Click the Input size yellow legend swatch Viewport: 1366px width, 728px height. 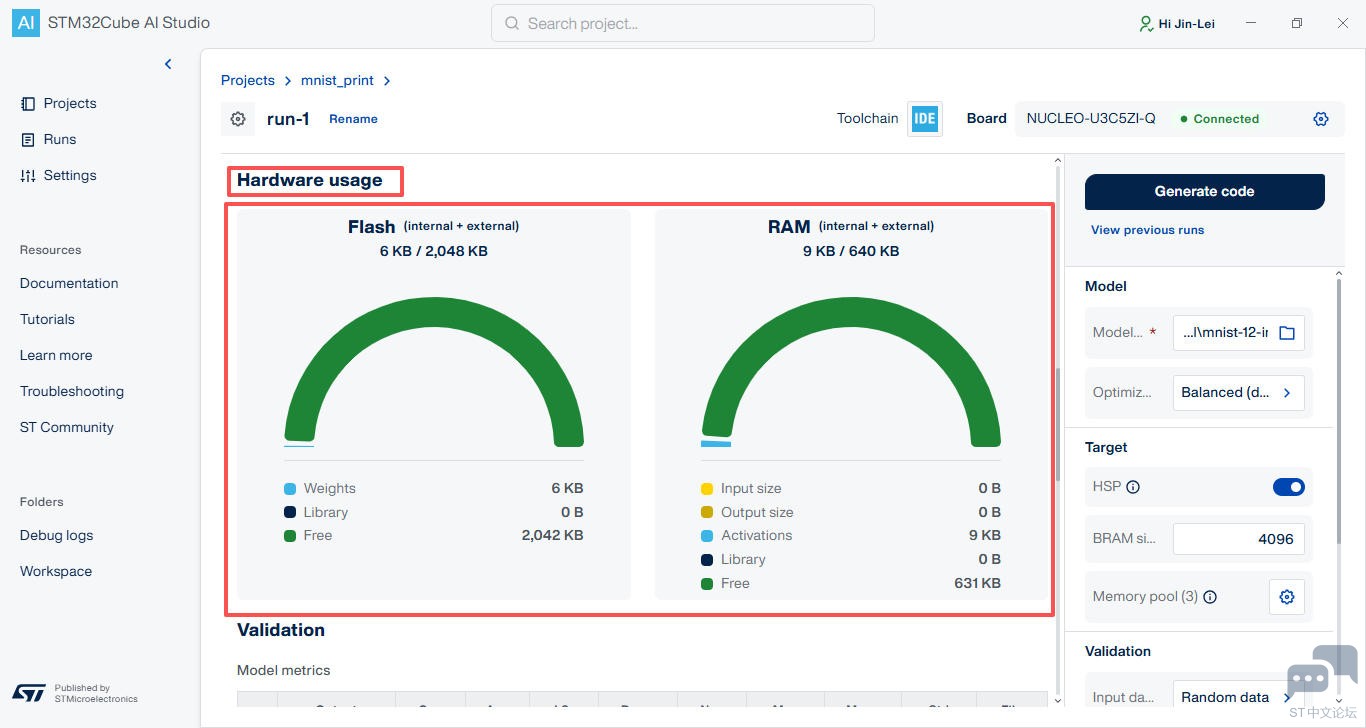click(x=707, y=489)
